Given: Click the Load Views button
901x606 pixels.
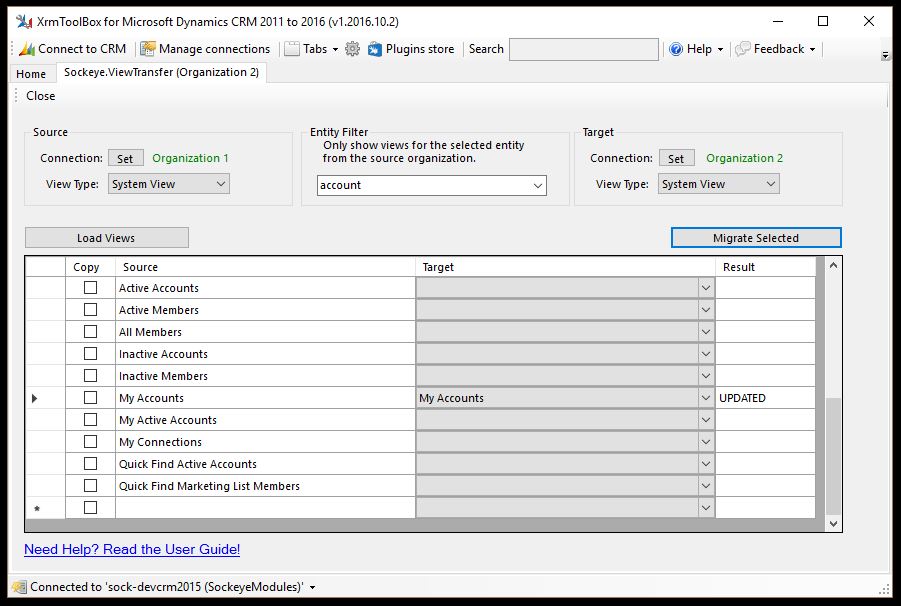Looking at the screenshot, I should click(106, 238).
